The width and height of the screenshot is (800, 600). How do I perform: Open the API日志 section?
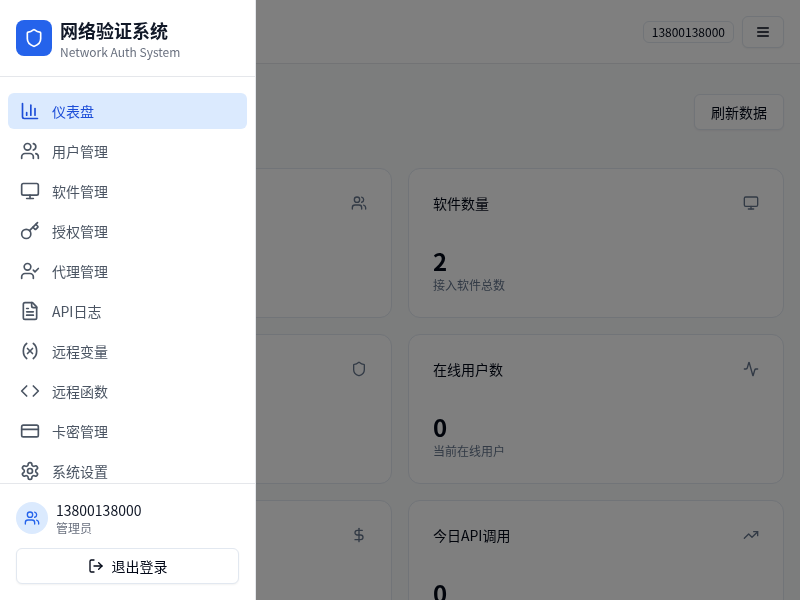(128, 311)
